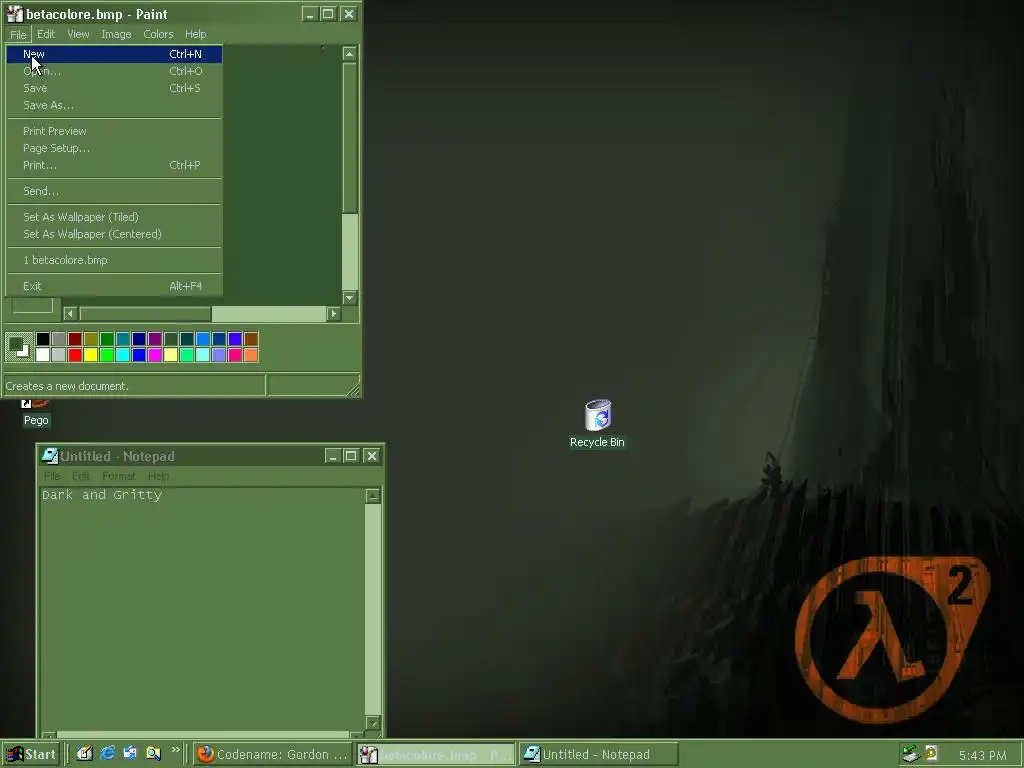Open the Paint Colors menu
Image resolution: width=1024 pixels, height=768 pixels.
coord(158,34)
